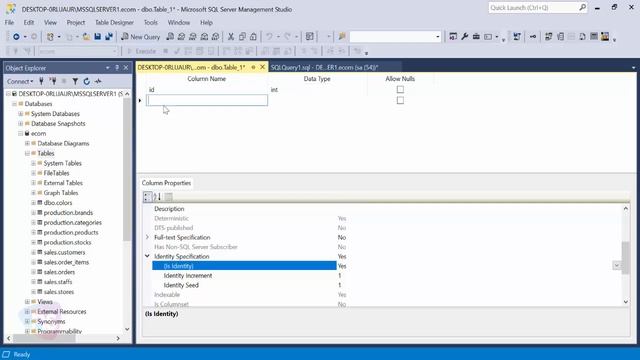This screenshot has height=360, width=640.
Task: Click the Alphabetical sort icon in Column Properties
Action: (x=157, y=197)
